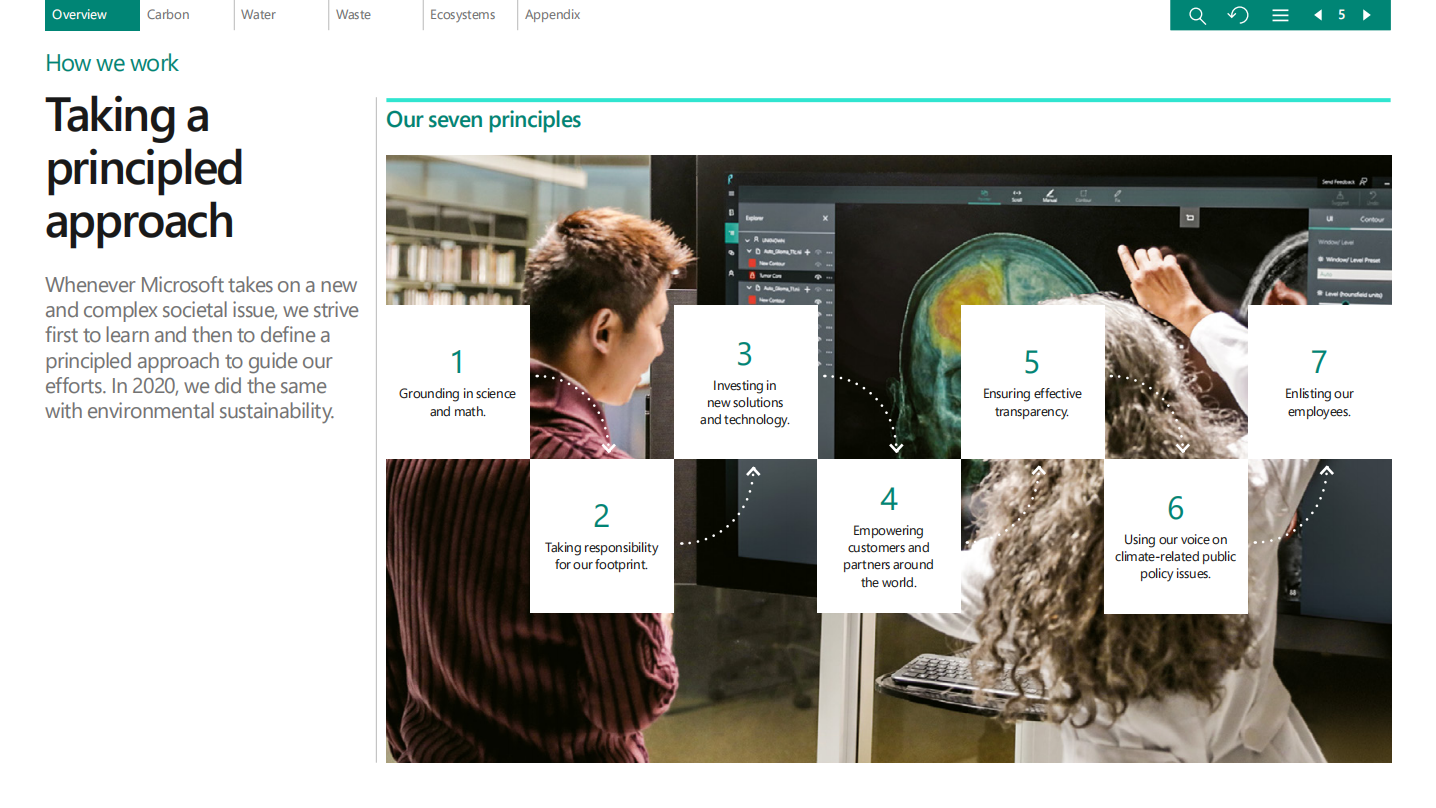Image resolution: width=1436 pixels, height=808 pixels.
Task: Click the circular go-back arrow icon
Action: tap(1238, 15)
